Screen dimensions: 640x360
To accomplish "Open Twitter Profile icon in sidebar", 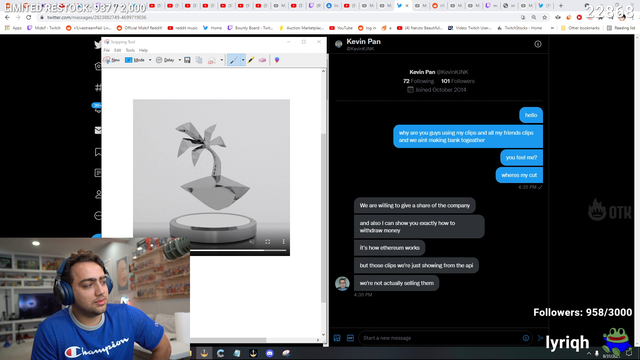I will pyautogui.click(x=98, y=194).
